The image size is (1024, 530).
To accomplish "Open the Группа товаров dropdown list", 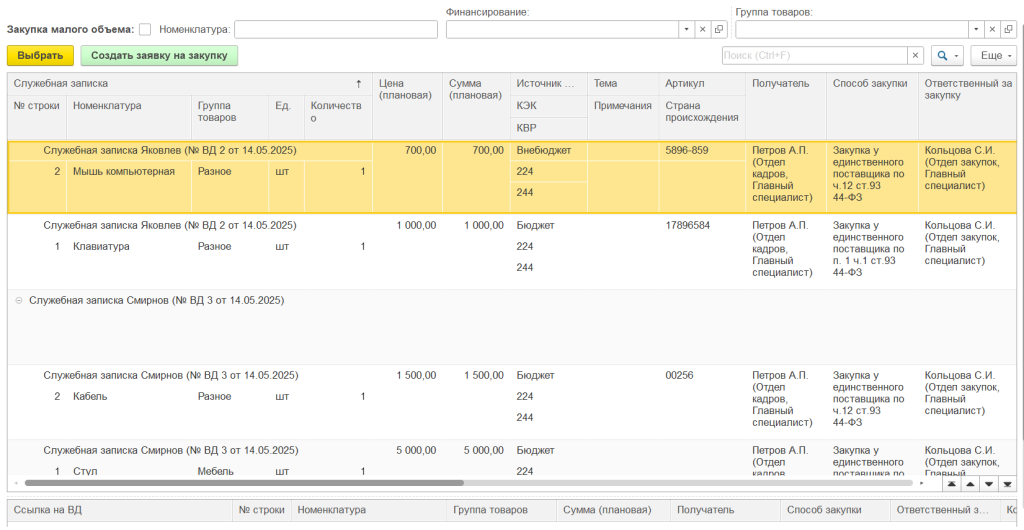I will coord(976,29).
